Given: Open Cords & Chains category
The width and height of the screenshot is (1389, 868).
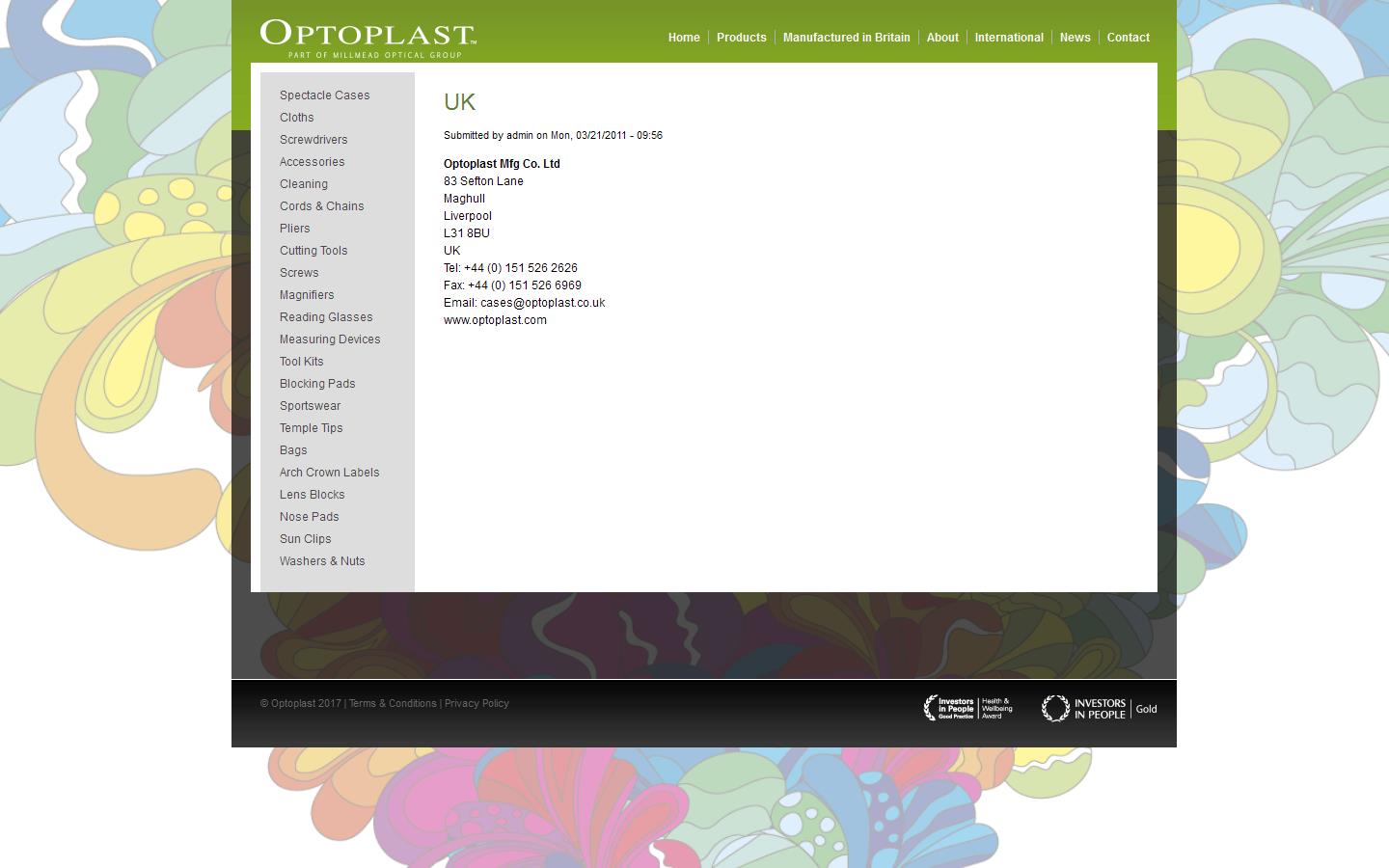Looking at the screenshot, I should (322, 206).
